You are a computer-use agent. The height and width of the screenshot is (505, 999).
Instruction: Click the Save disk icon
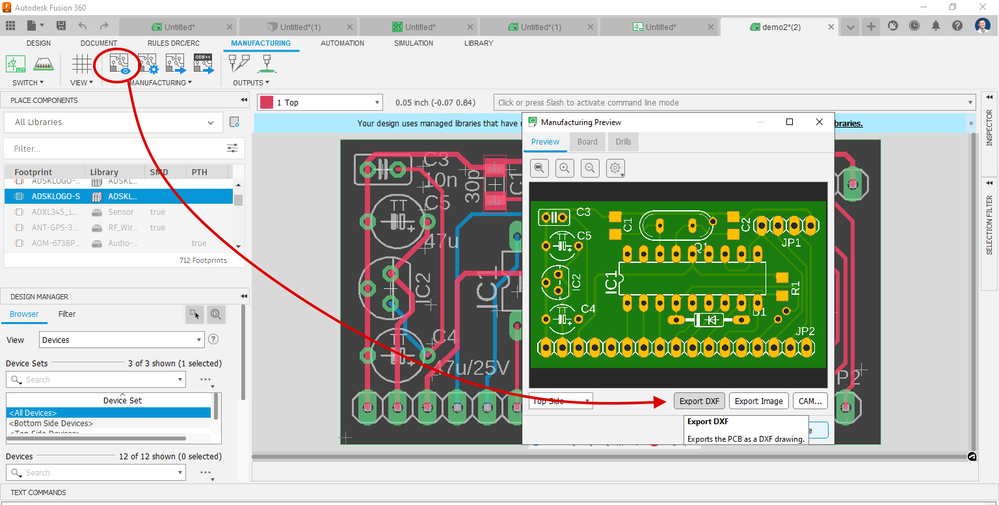[61, 26]
